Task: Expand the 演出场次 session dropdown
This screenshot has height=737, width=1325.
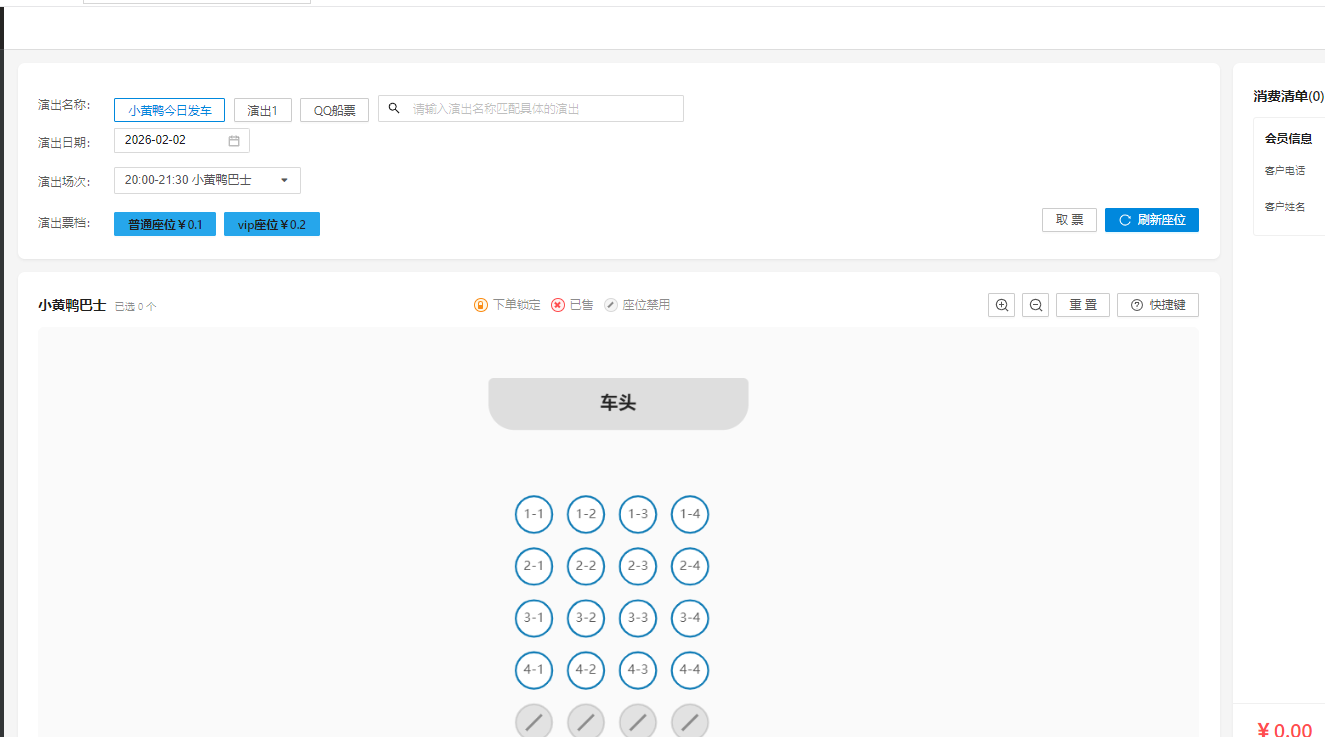Action: point(207,181)
